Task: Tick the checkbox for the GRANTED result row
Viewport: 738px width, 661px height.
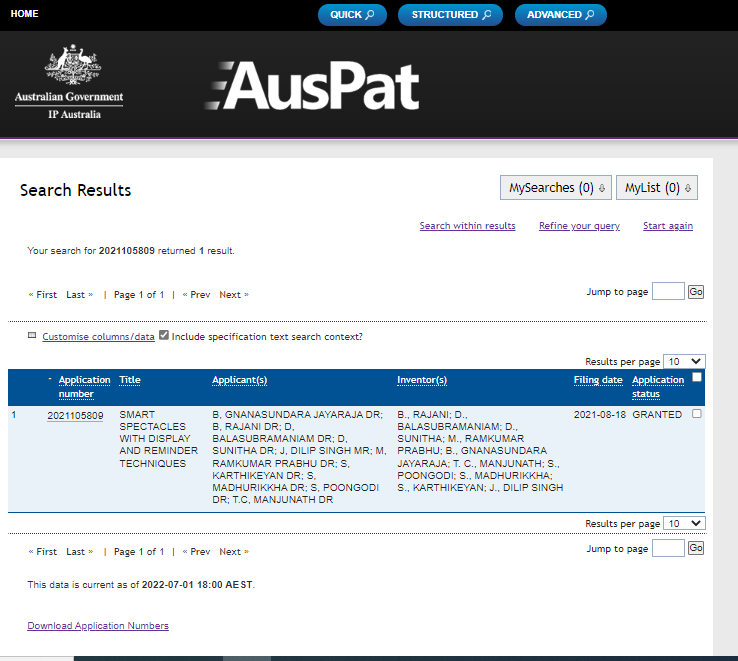Action: coord(697,413)
